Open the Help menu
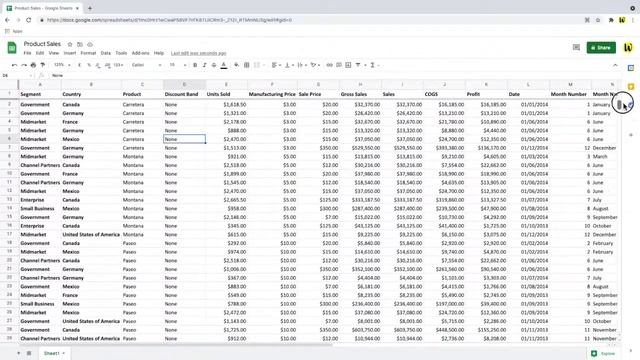This screenshot has width=640, height=360. click(159, 53)
